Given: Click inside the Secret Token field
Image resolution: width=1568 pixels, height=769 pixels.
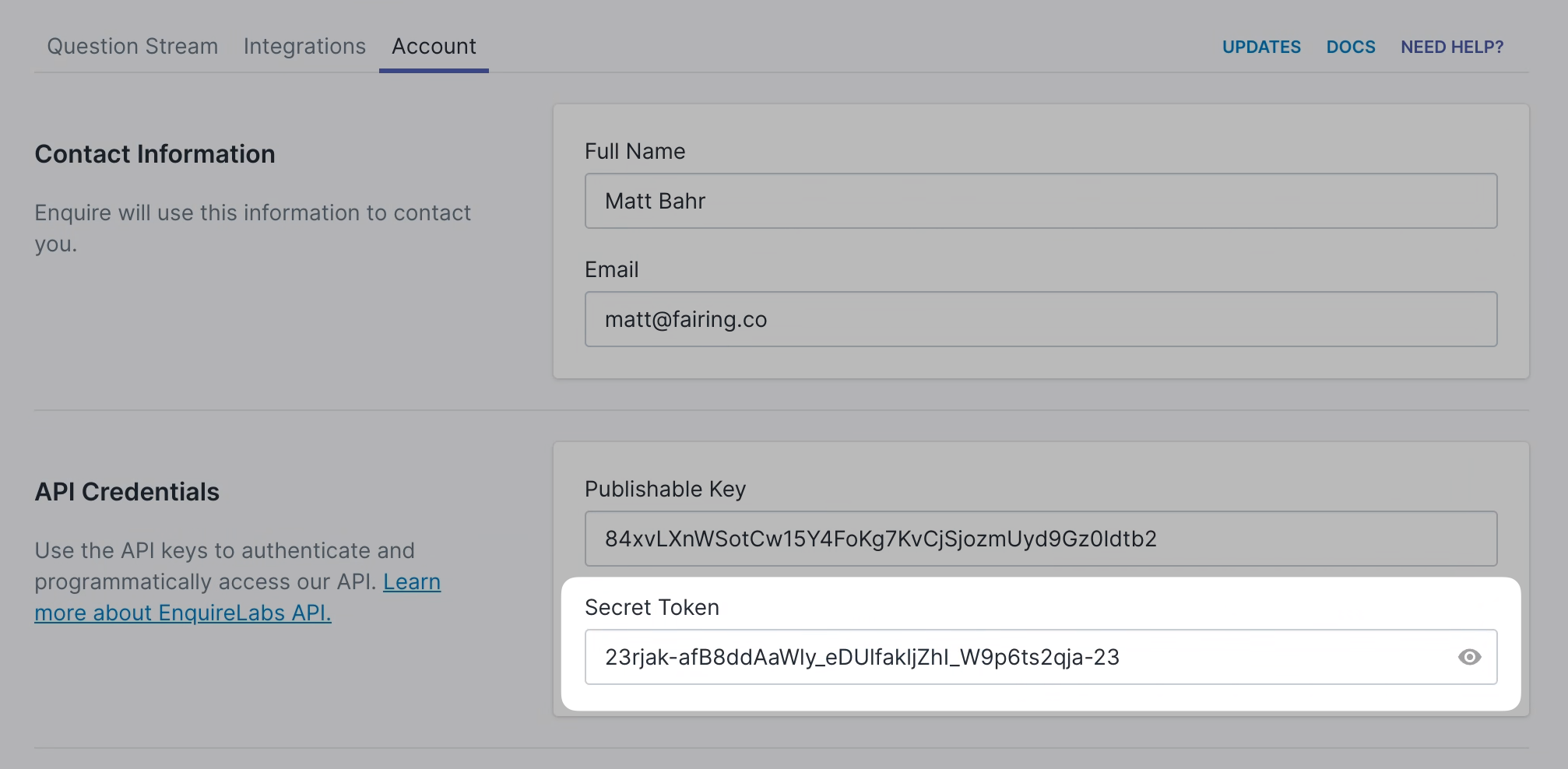Looking at the screenshot, I should tap(1012, 657).
